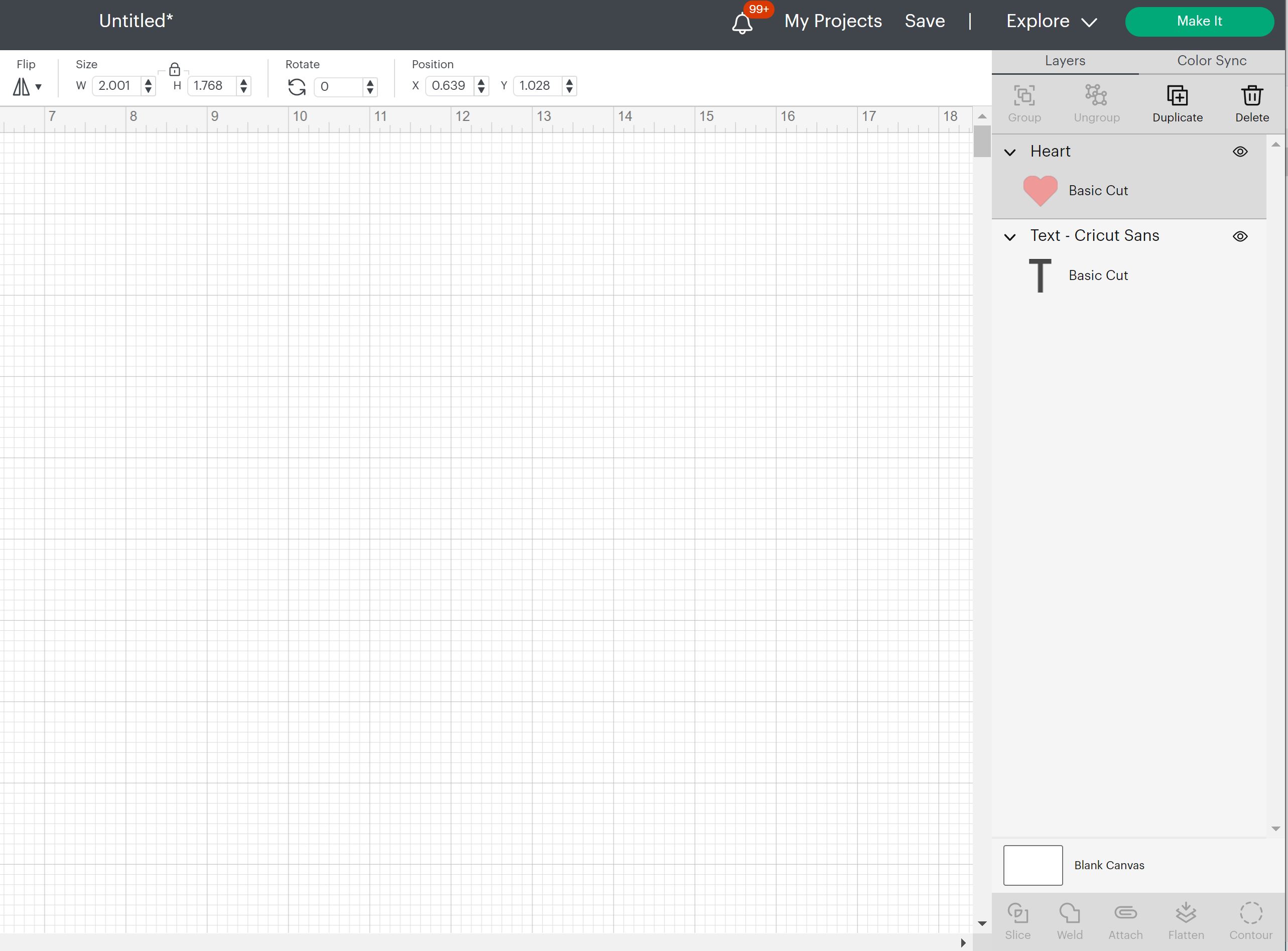This screenshot has height=951, width=1288.
Task: Click the Weld tool
Action: [1069, 921]
